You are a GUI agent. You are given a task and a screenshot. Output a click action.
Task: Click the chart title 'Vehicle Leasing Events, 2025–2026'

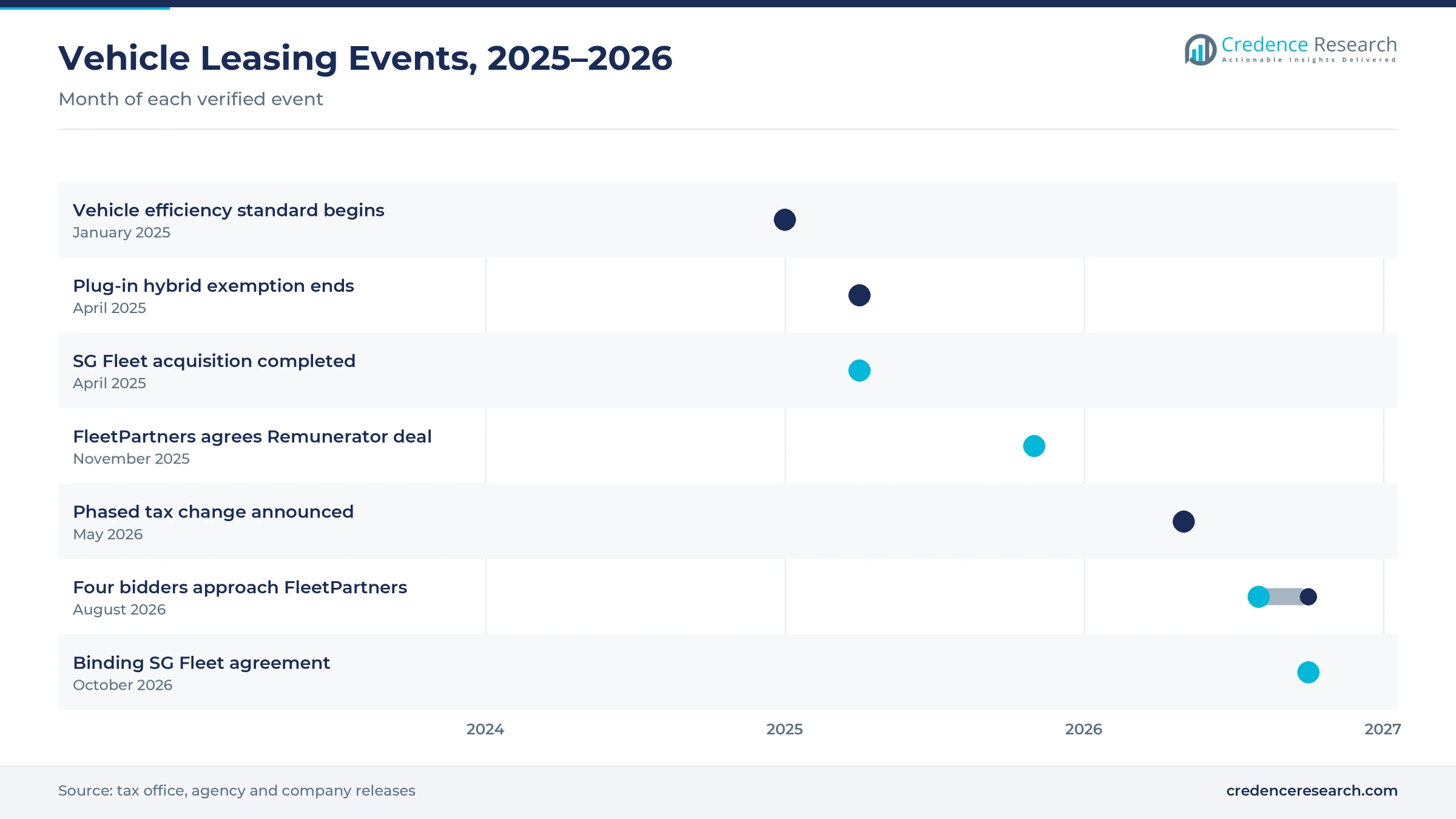click(x=365, y=58)
